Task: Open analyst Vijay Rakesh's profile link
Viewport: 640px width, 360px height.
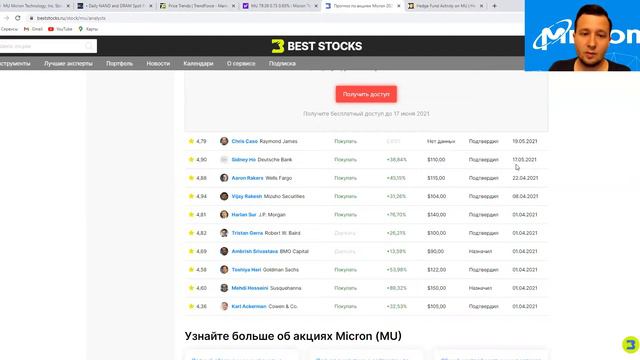Action: pos(247,196)
